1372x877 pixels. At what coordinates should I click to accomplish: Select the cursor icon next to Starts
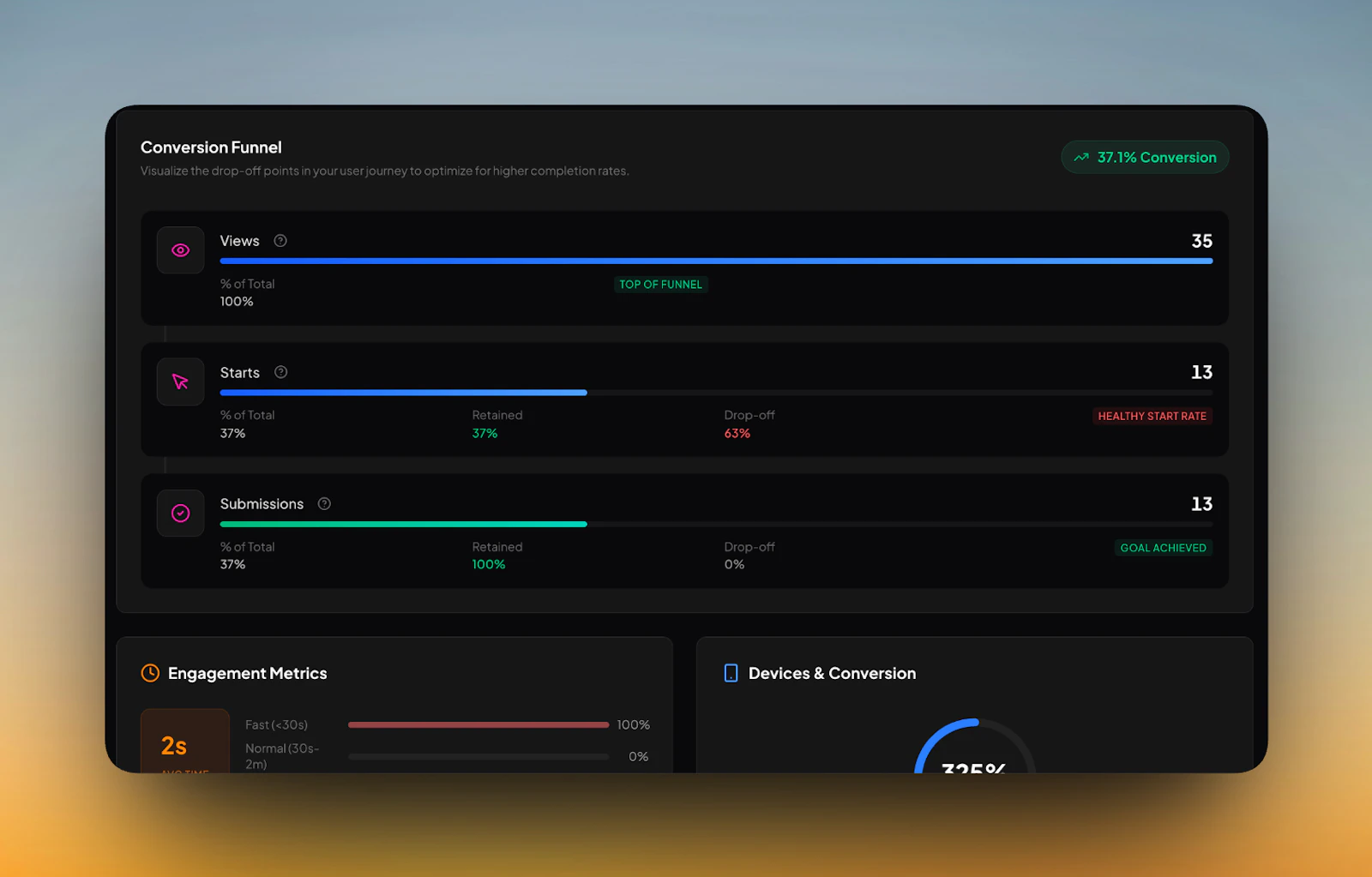pyautogui.click(x=180, y=381)
